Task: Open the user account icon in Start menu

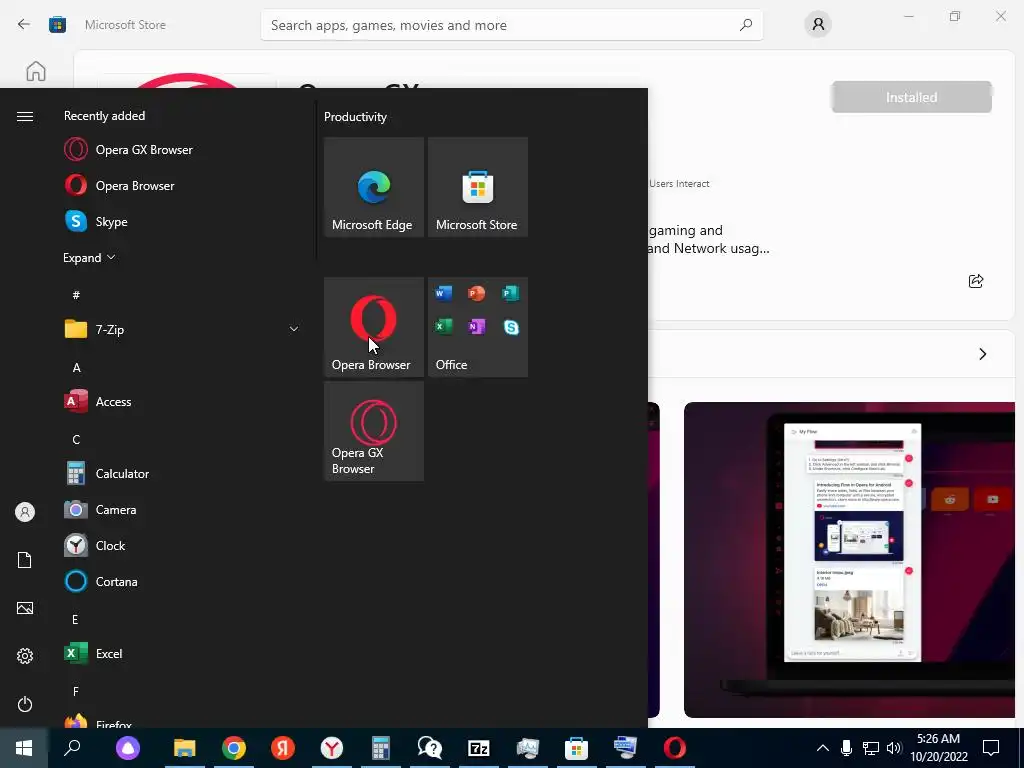Action: [25, 512]
